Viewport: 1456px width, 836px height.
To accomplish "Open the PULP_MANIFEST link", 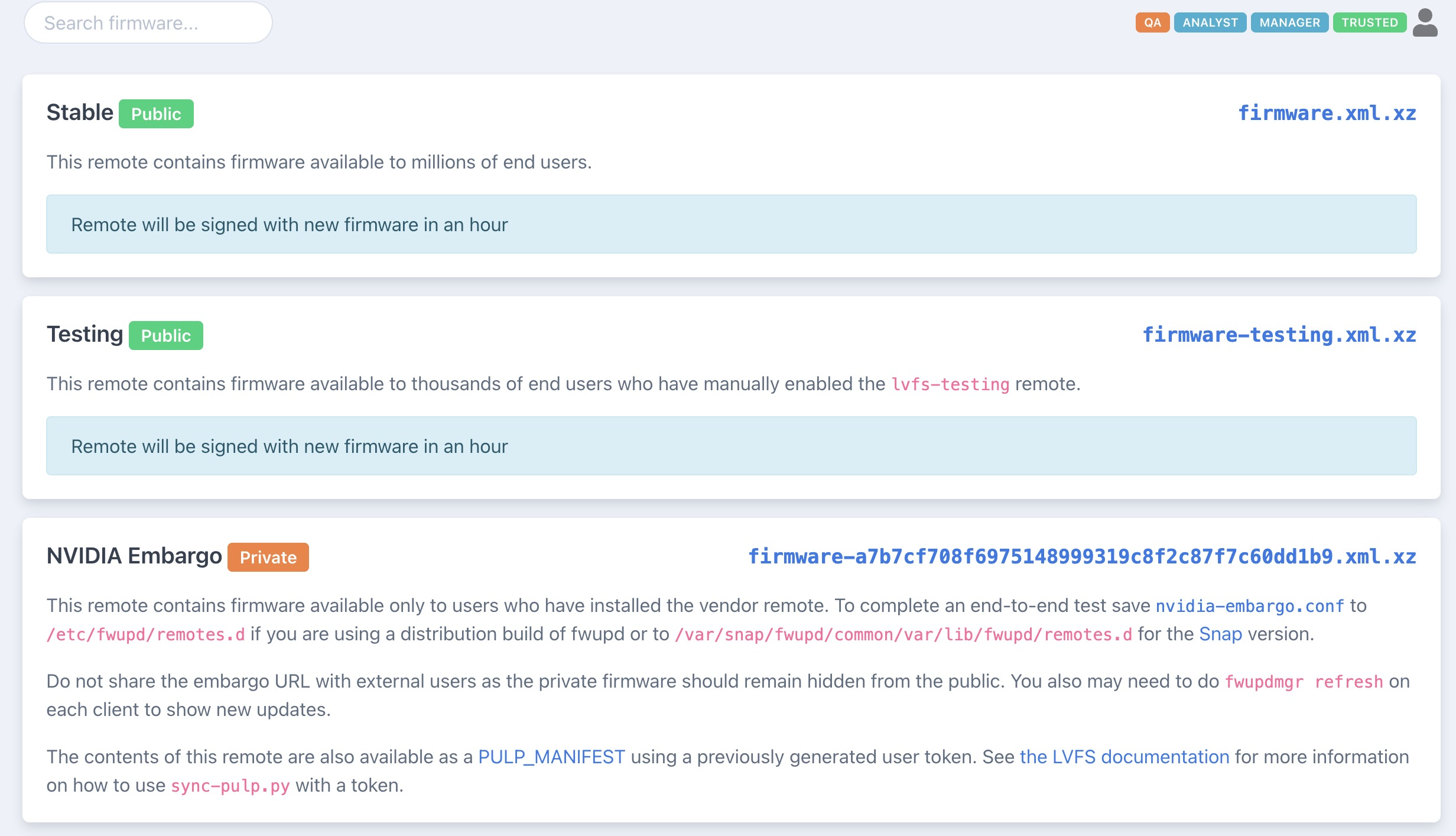I will click(552, 756).
